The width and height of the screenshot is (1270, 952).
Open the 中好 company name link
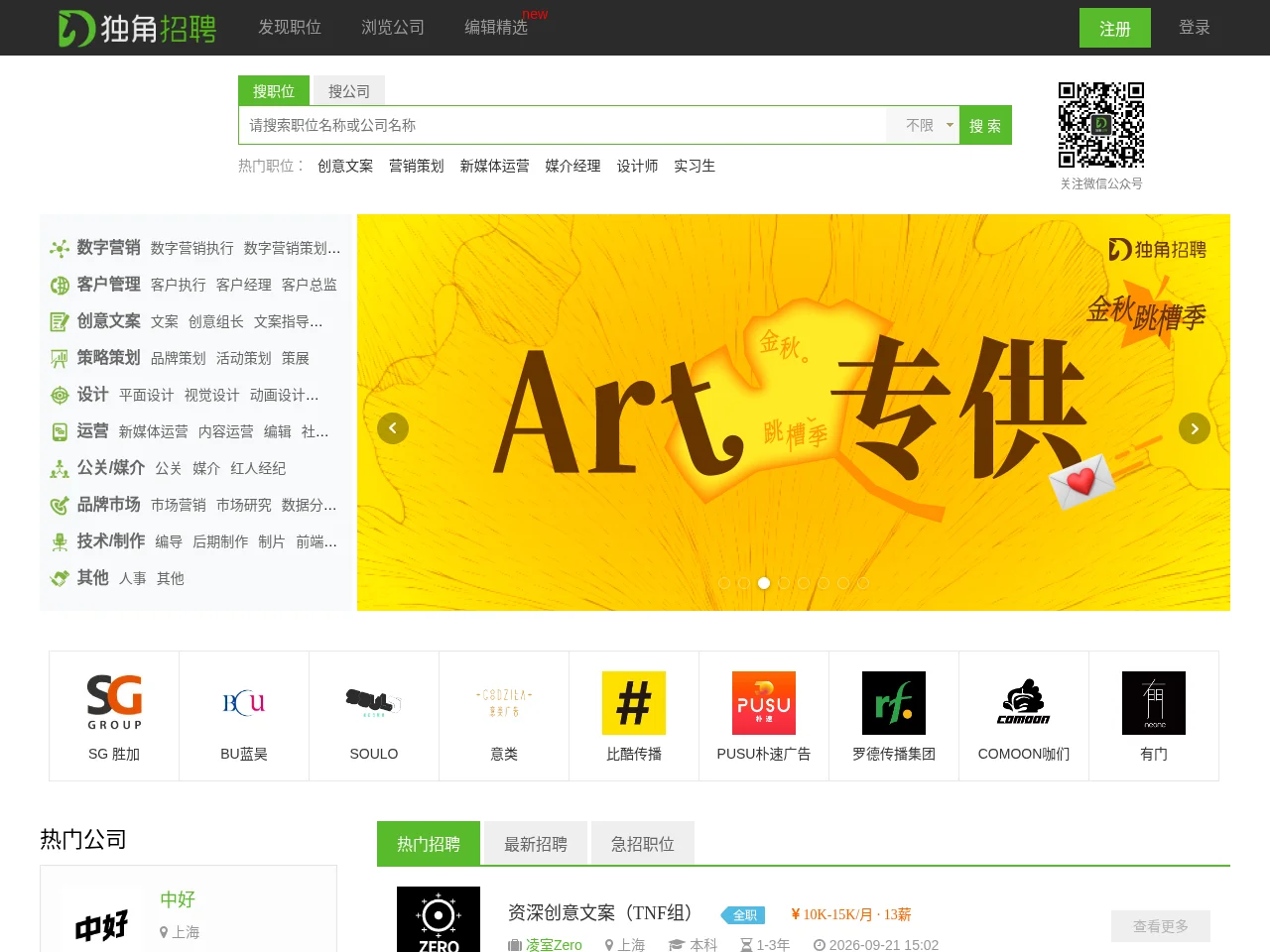pos(178,899)
